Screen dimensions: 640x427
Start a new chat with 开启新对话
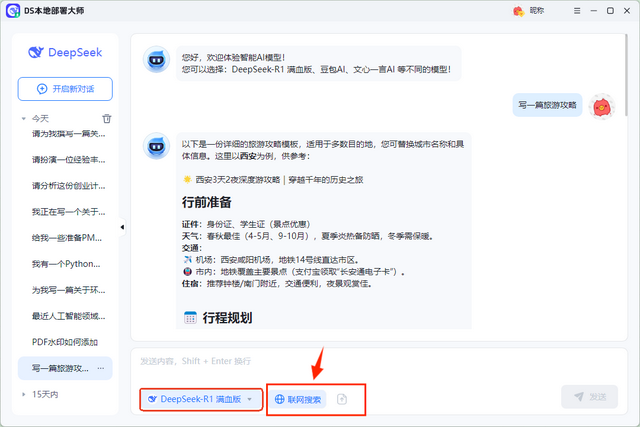[x=65, y=89]
